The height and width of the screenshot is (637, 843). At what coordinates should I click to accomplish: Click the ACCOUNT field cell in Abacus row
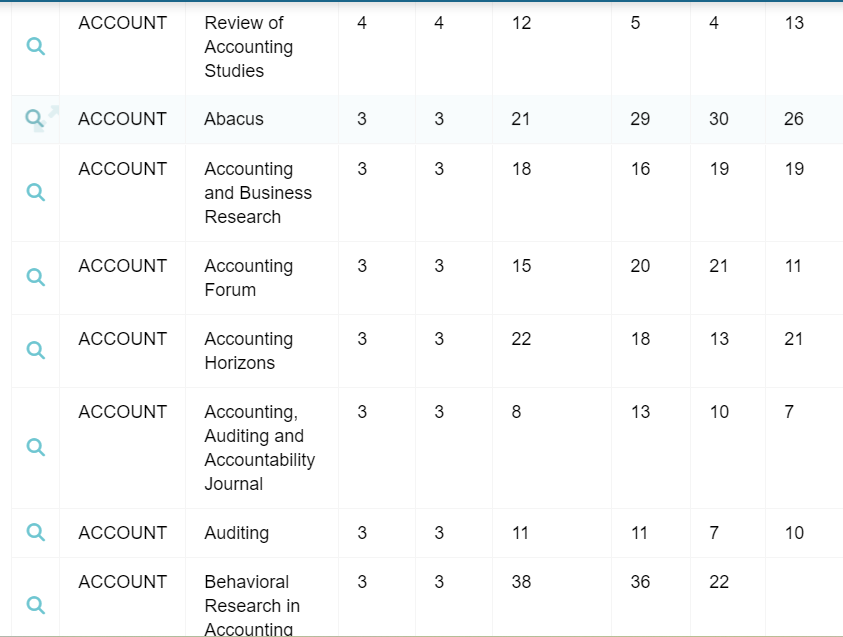pos(122,119)
